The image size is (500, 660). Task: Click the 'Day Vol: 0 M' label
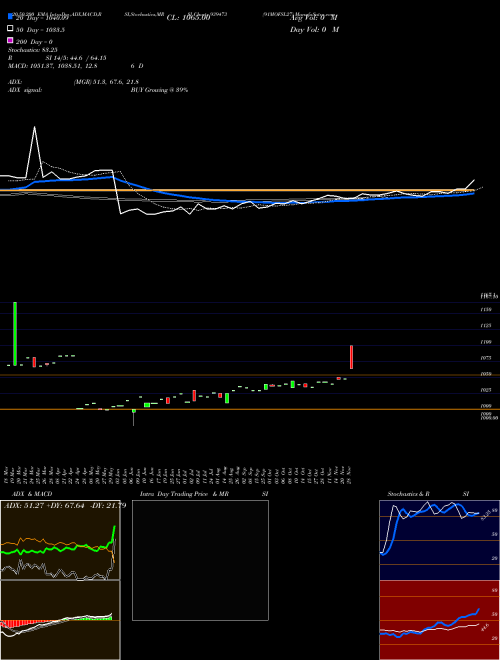[x=314, y=29]
